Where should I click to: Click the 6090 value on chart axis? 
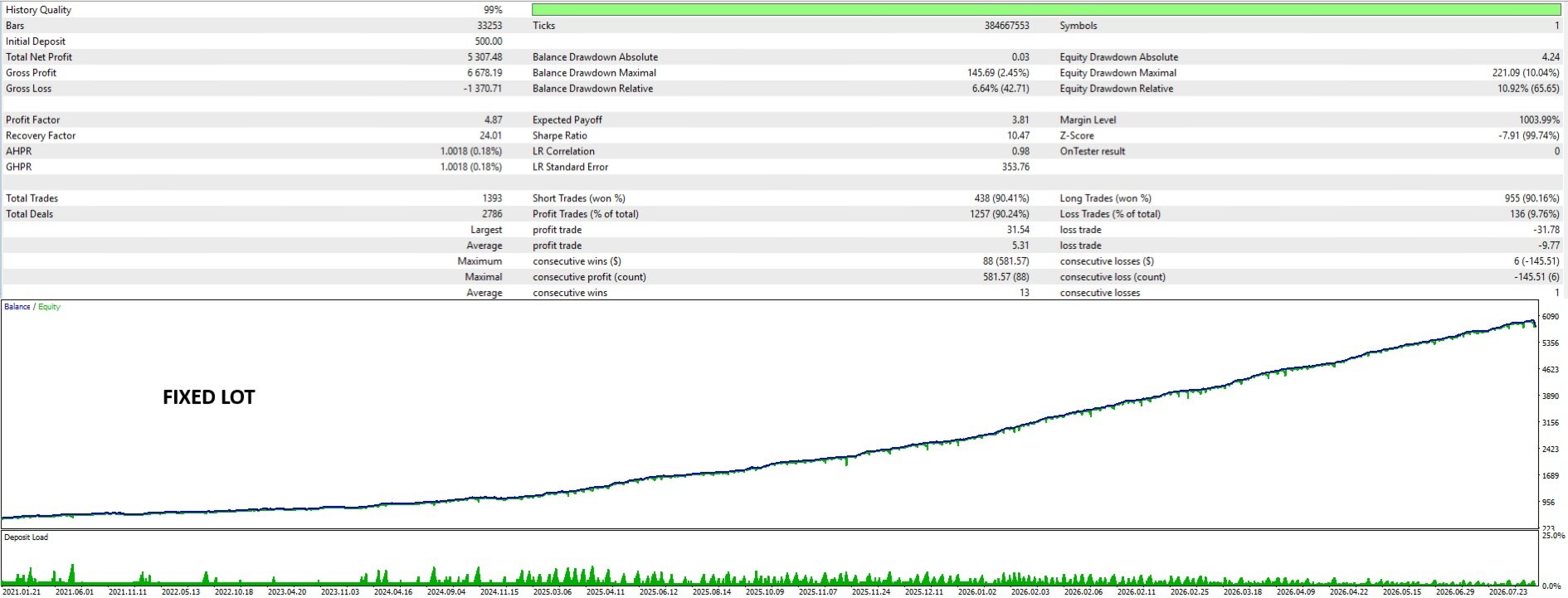(1550, 317)
